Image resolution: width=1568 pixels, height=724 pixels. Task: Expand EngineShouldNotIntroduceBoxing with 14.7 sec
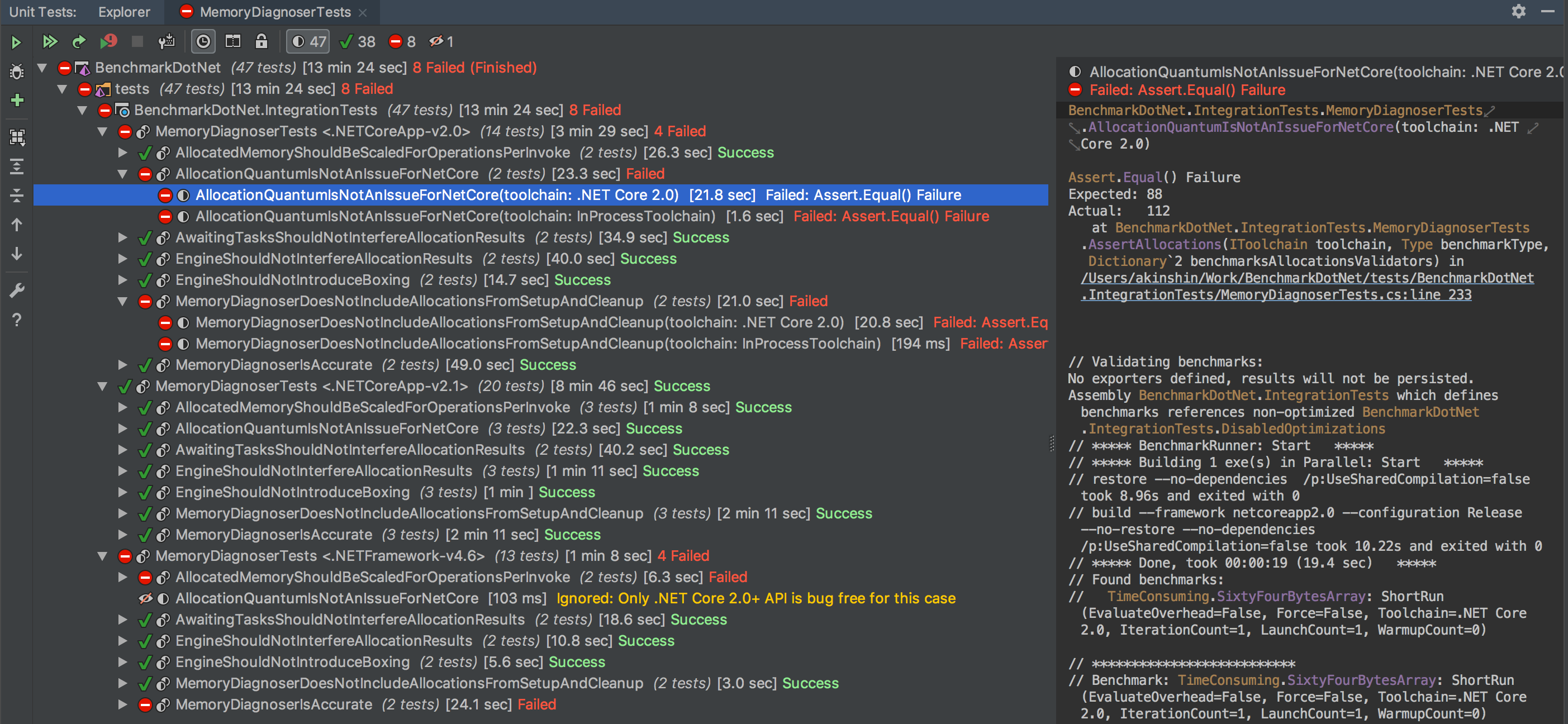pos(122,280)
